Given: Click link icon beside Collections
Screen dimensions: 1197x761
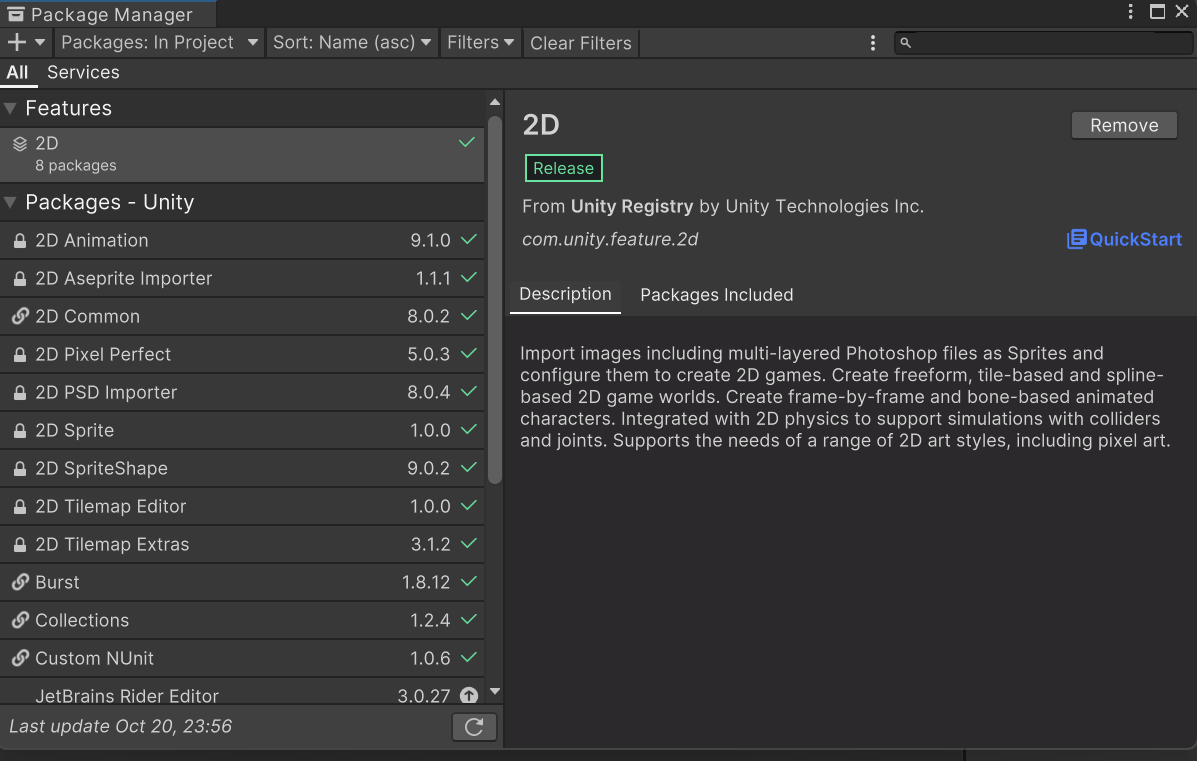Looking at the screenshot, I should (x=20, y=620).
